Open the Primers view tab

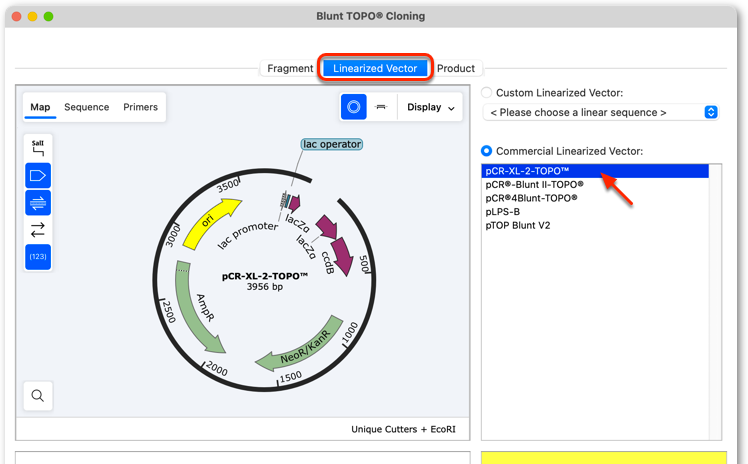click(x=140, y=107)
